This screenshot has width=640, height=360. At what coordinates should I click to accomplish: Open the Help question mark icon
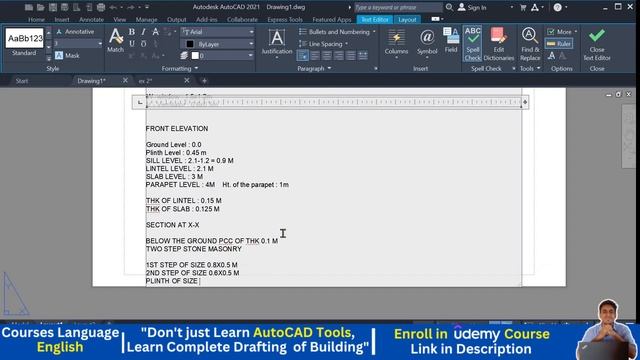point(558,7)
